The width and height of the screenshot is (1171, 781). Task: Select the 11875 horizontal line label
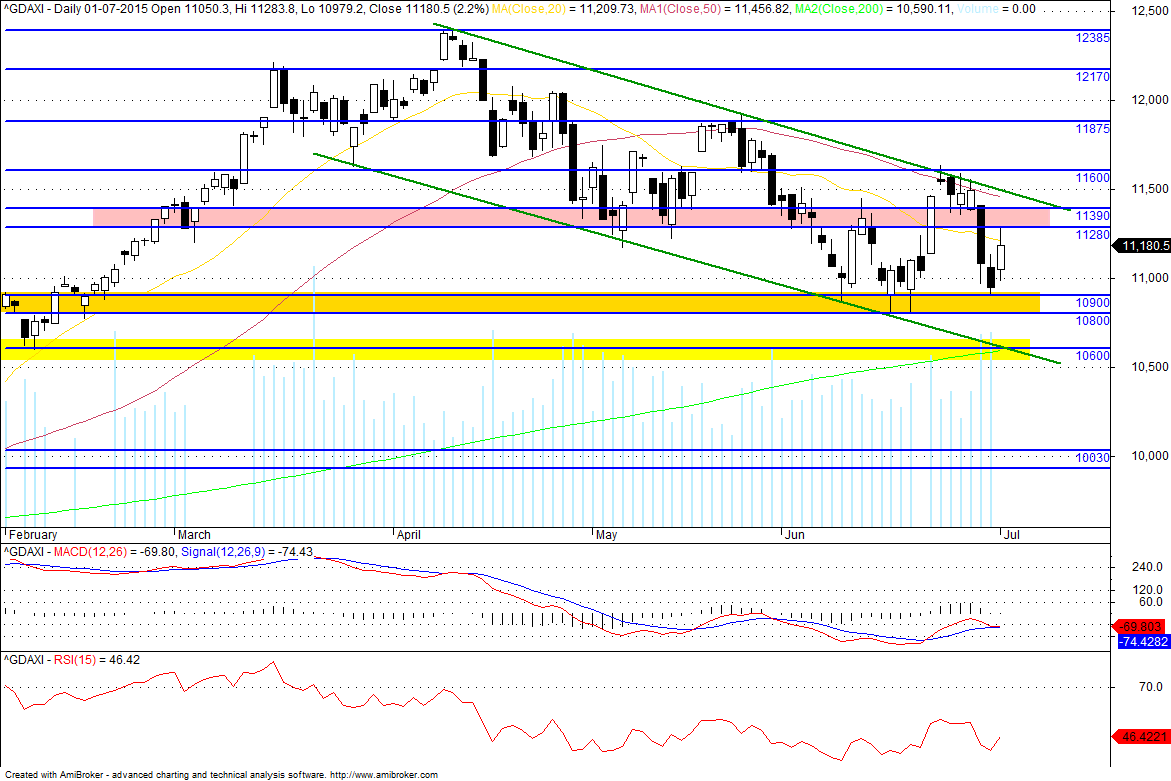tap(1092, 129)
